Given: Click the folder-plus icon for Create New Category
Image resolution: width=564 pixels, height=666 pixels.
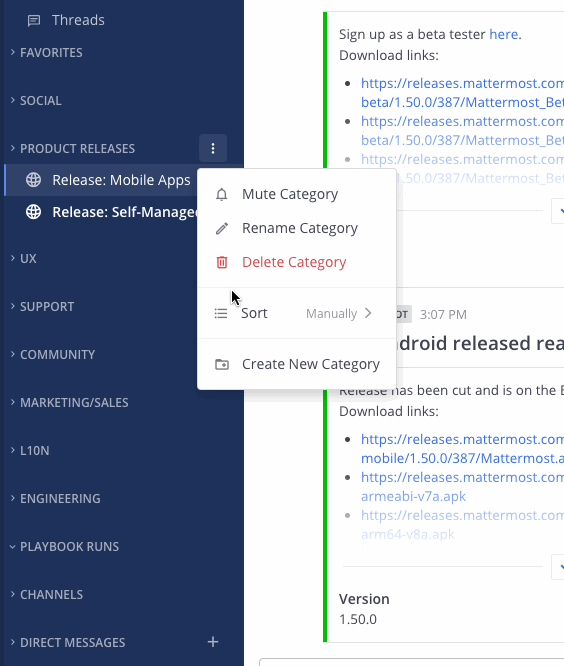Looking at the screenshot, I should coord(222,364).
